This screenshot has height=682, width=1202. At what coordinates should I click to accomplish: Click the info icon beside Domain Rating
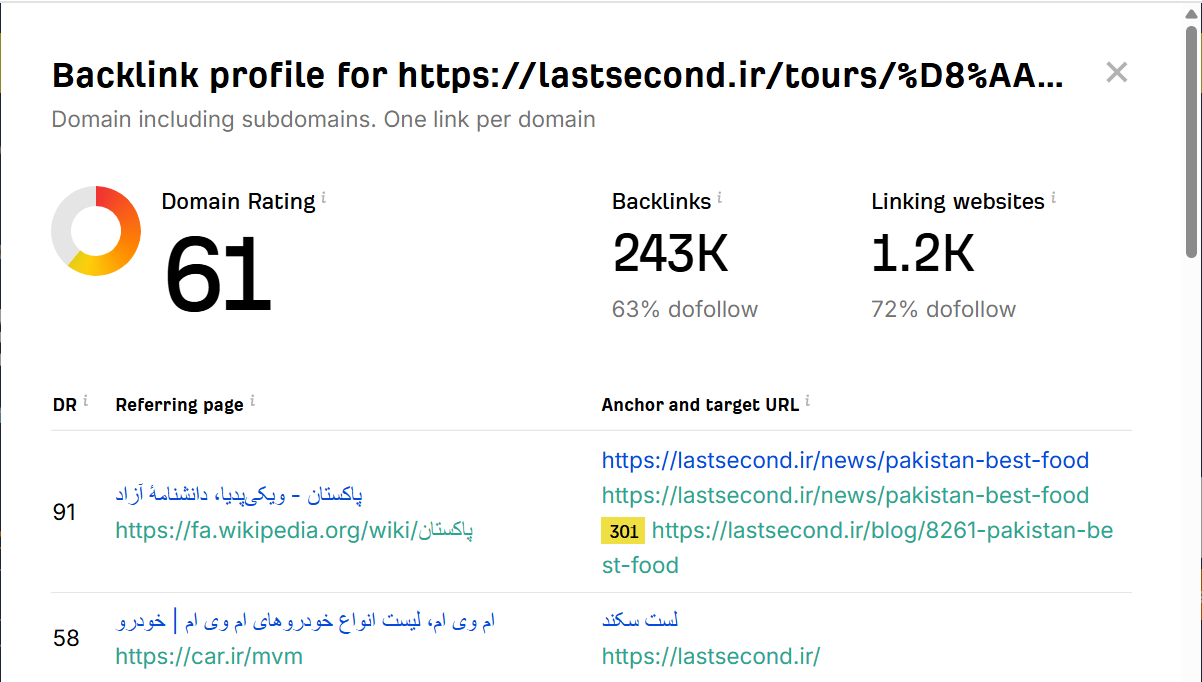[324, 199]
